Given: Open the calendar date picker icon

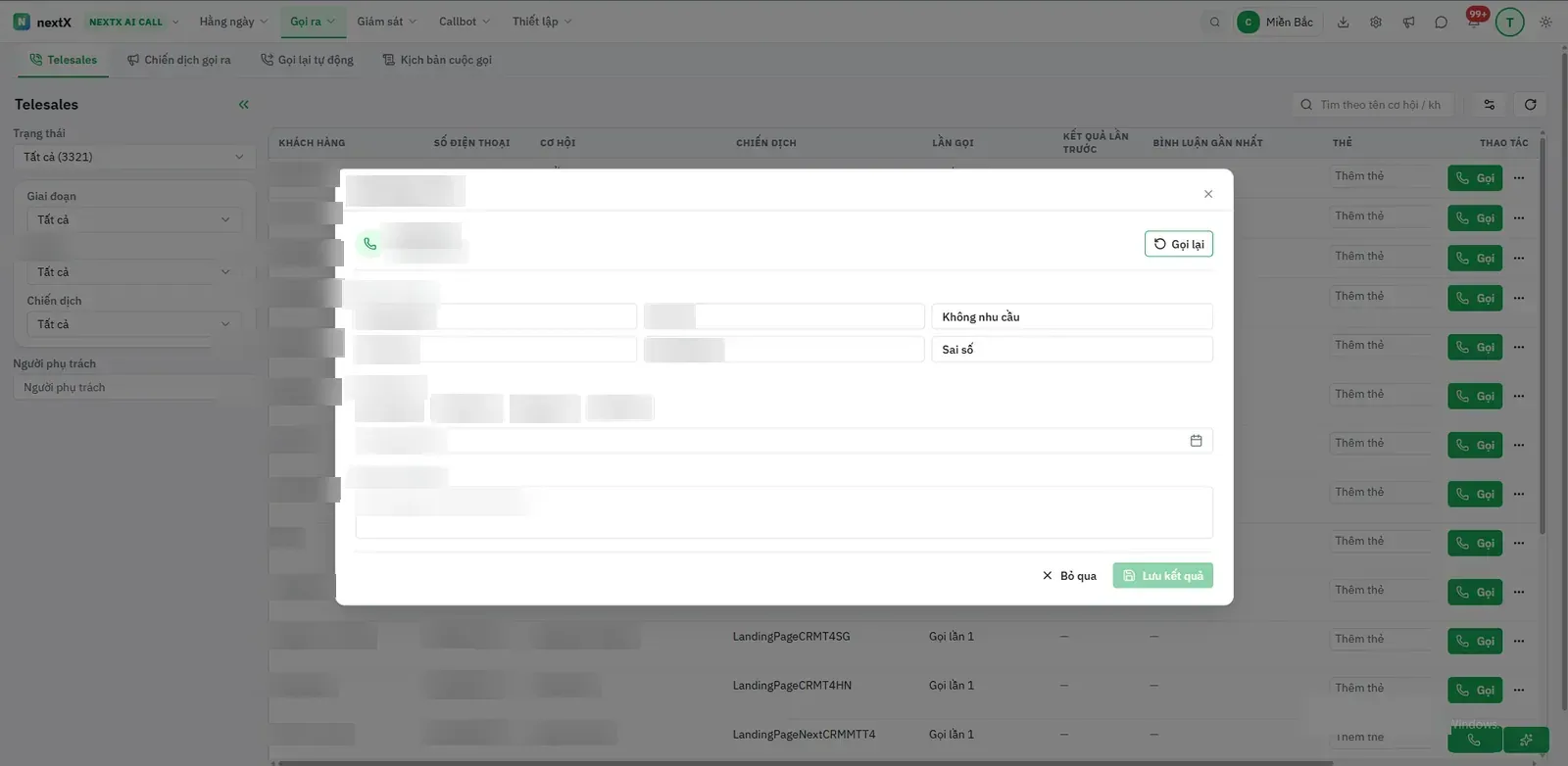Looking at the screenshot, I should pyautogui.click(x=1196, y=441).
